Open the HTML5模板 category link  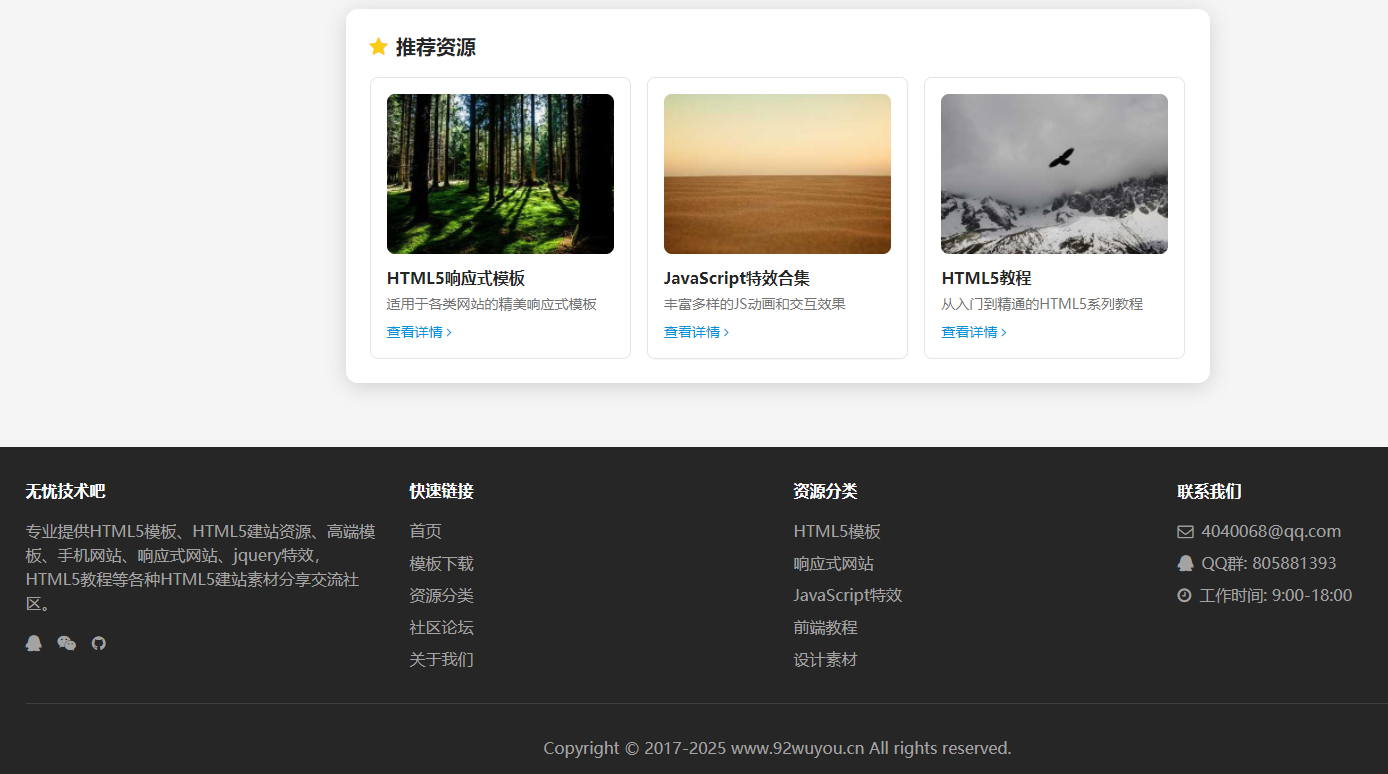[x=836, y=531]
